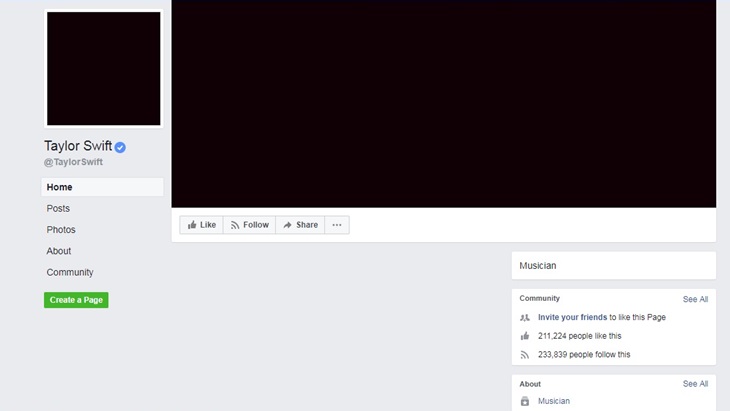The width and height of the screenshot is (730, 411).
Task: Navigate to the Community tab in the sidebar
Action: coord(70,272)
